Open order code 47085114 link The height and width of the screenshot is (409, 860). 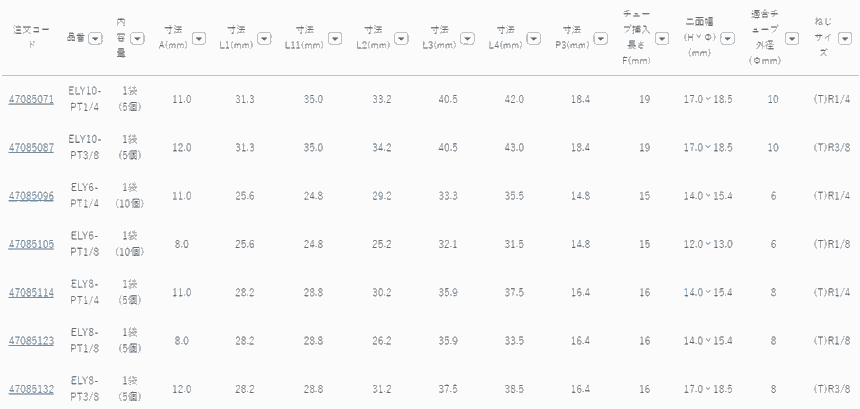pyautogui.click(x=32, y=292)
